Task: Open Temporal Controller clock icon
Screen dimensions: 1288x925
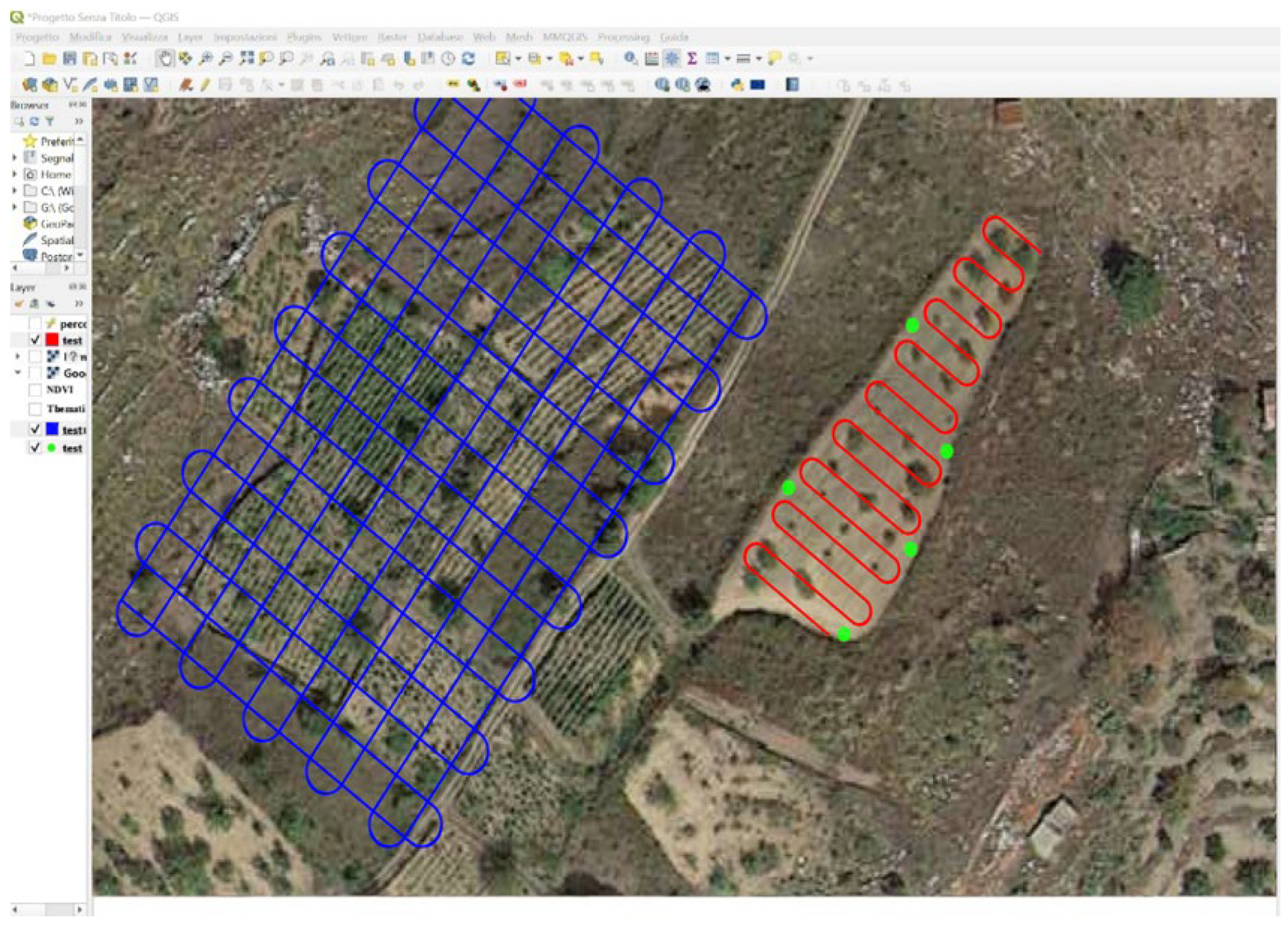Action: (449, 59)
